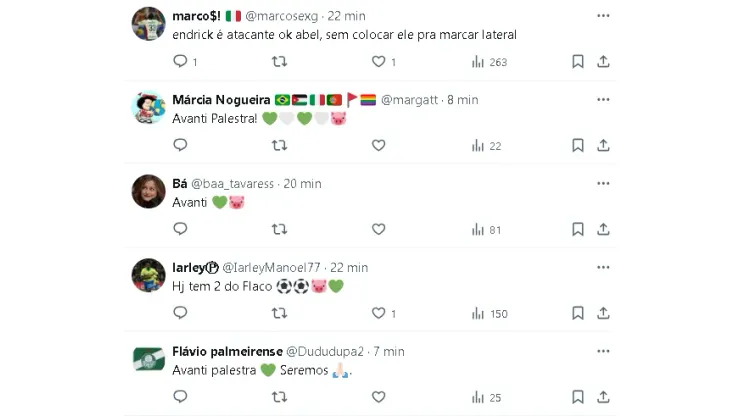The width and height of the screenshot is (740, 416).
Task: Share Márcia Nogueira's tweet
Action: pyautogui.click(x=603, y=146)
